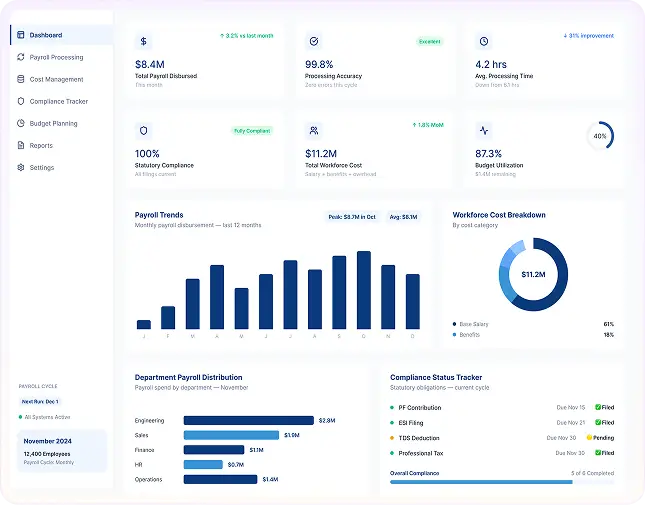Image resolution: width=645 pixels, height=505 pixels.
Task: Click the clock icon on Avg. Processing Time
Action: coord(484,41)
